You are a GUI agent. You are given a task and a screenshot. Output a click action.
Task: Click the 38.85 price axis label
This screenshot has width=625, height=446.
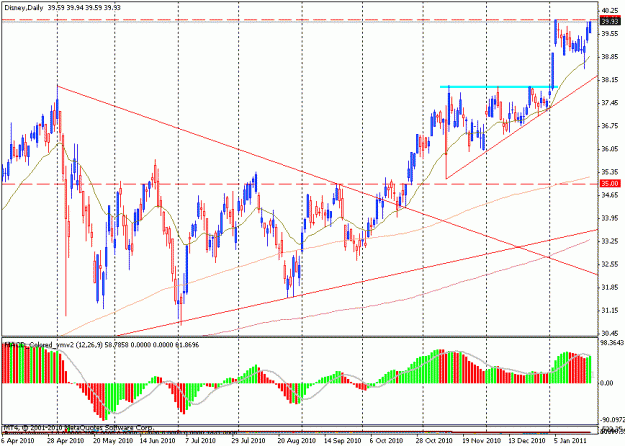coord(610,57)
